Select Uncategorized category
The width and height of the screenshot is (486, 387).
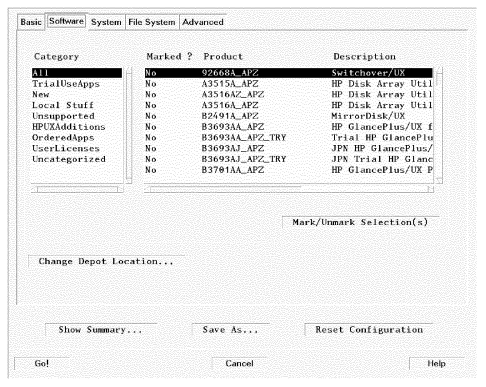[77, 159]
